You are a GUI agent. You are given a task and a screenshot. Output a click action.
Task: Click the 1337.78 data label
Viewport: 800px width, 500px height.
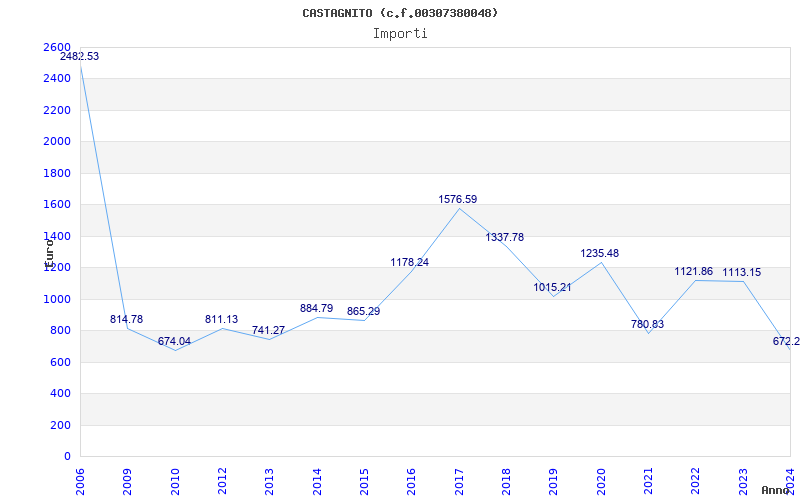505,237
